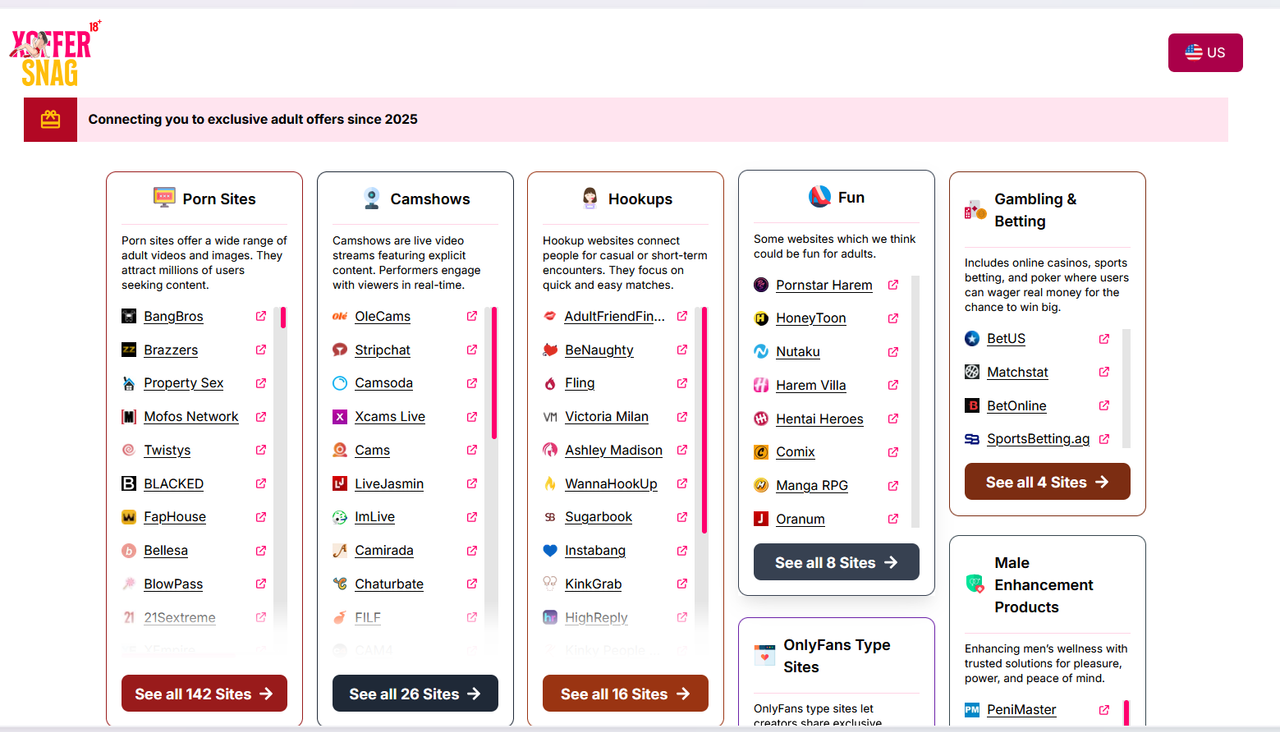
Task: Click external-link icon beside BetOnline
Action: pos(1104,406)
